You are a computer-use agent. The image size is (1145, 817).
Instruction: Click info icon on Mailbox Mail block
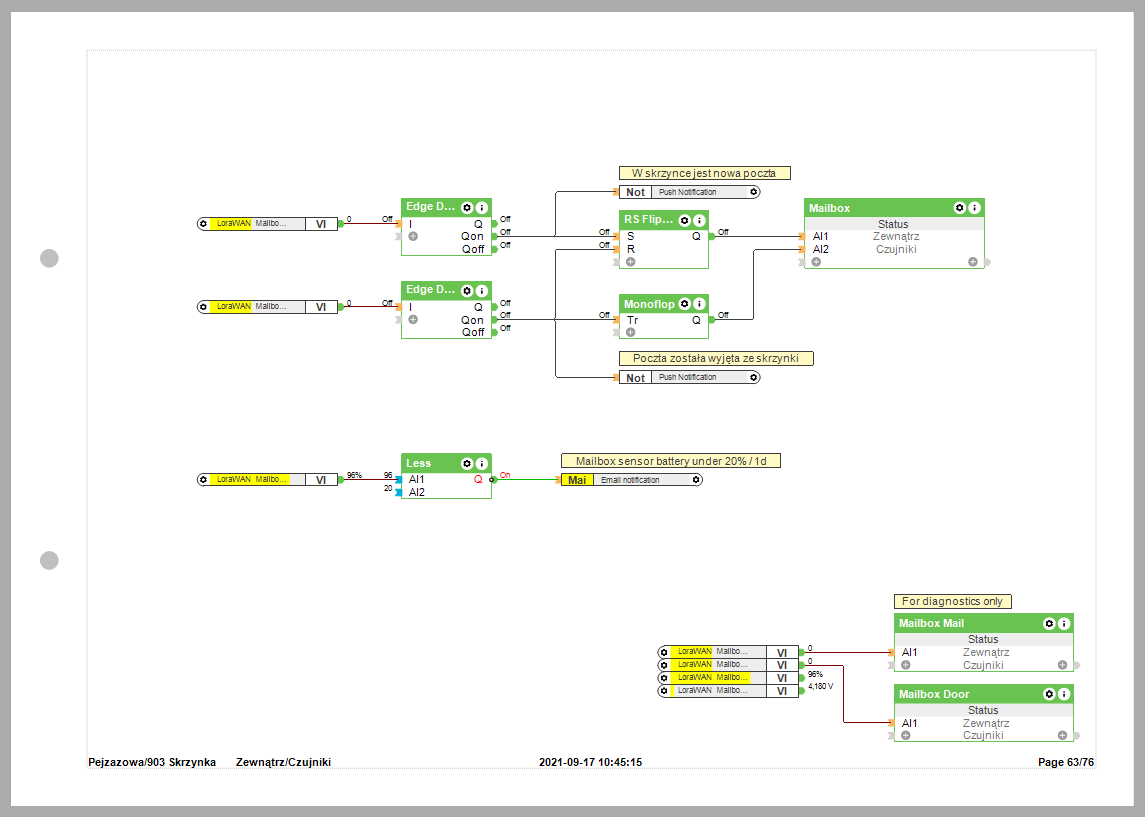[x=1064, y=623]
